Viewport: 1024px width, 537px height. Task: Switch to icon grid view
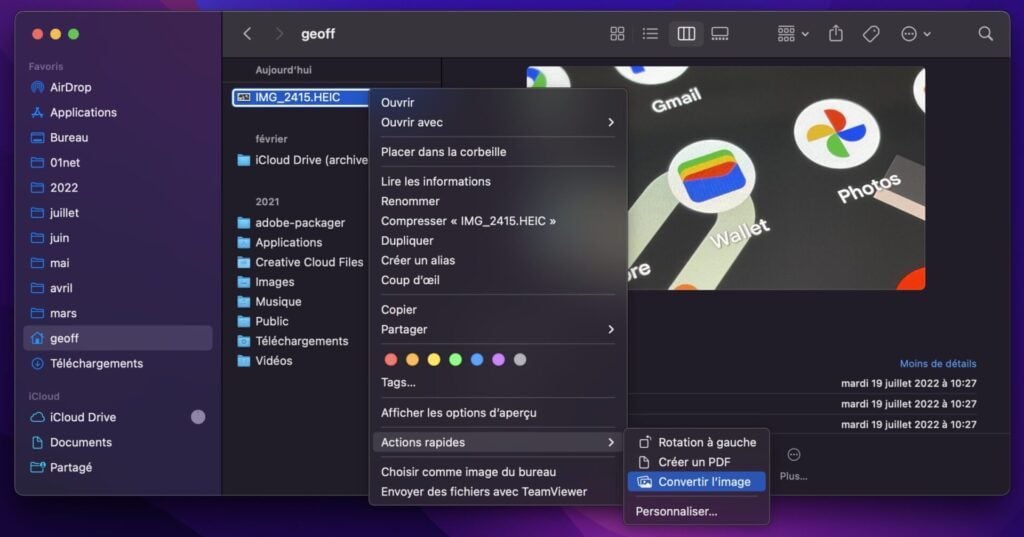click(x=617, y=34)
